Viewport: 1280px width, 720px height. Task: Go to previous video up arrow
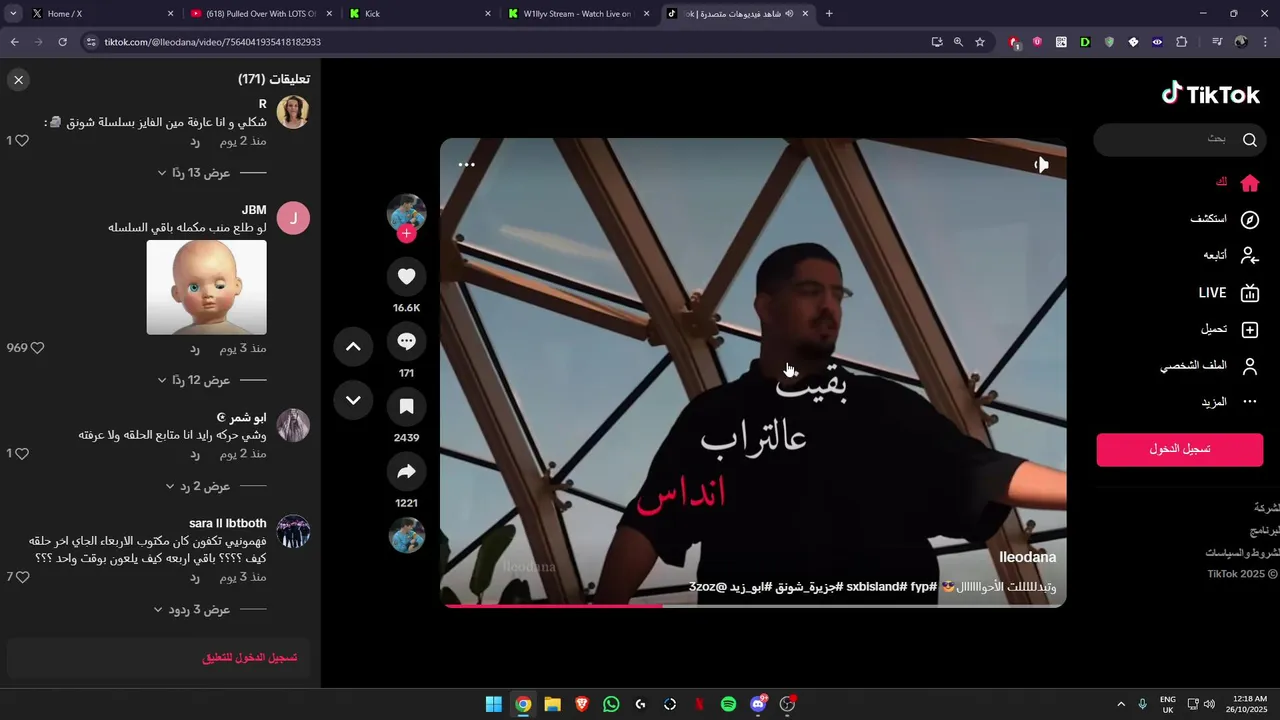click(x=353, y=347)
